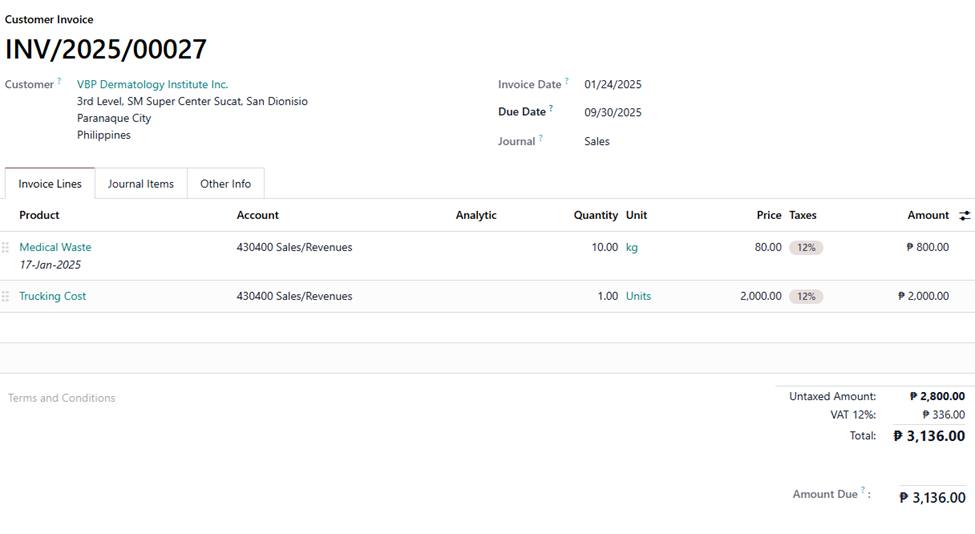Click the help icon next to Journal

pos(541,138)
